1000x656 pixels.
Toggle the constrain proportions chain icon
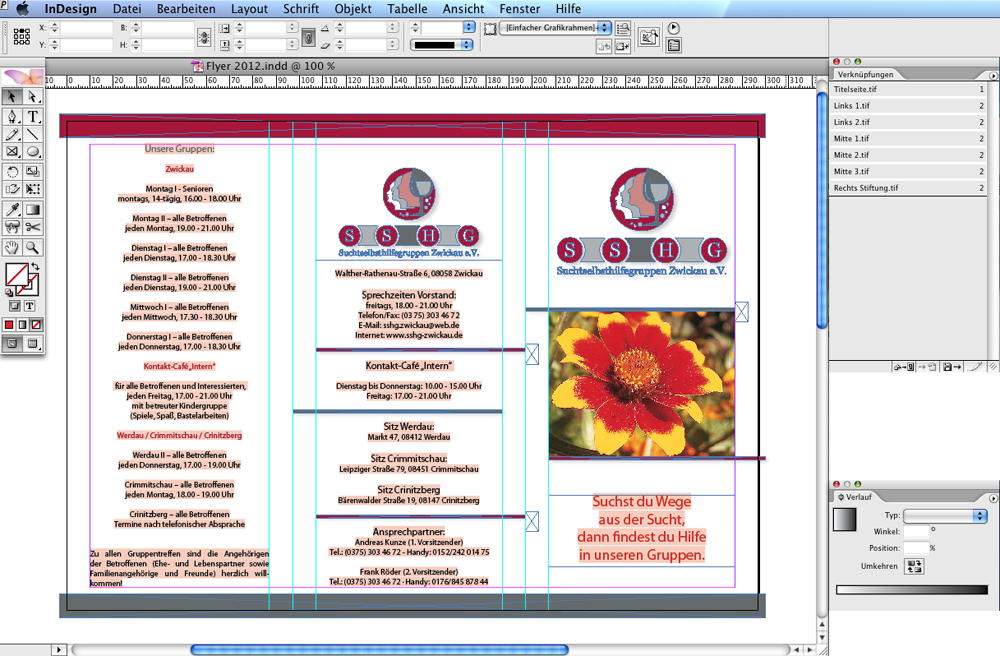(x=204, y=37)
